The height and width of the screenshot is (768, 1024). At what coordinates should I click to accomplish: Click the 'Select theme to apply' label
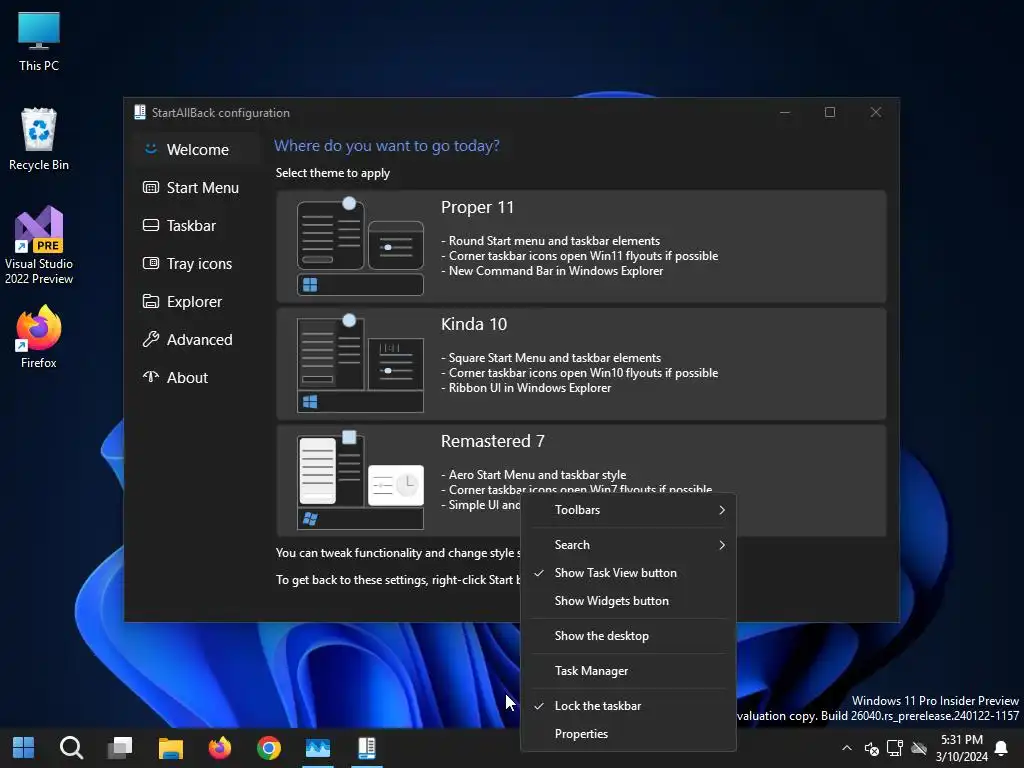(x=332, y=173)
